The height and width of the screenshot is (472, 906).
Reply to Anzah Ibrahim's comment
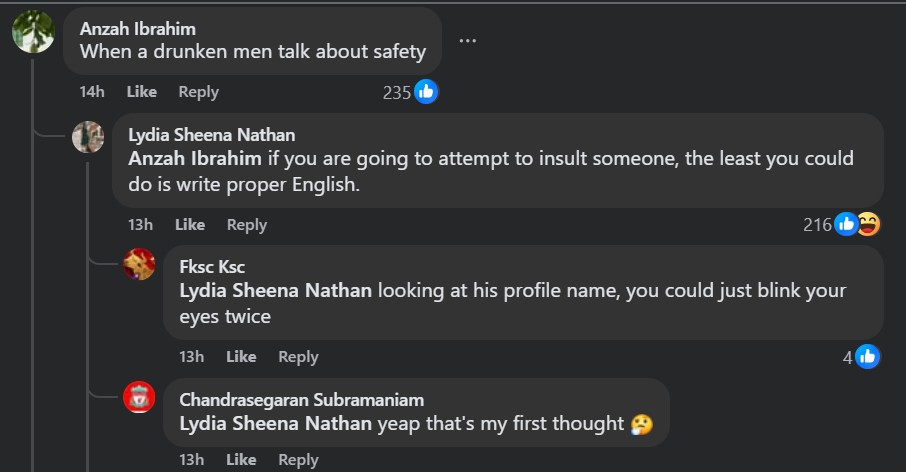[x=198, y=92]
